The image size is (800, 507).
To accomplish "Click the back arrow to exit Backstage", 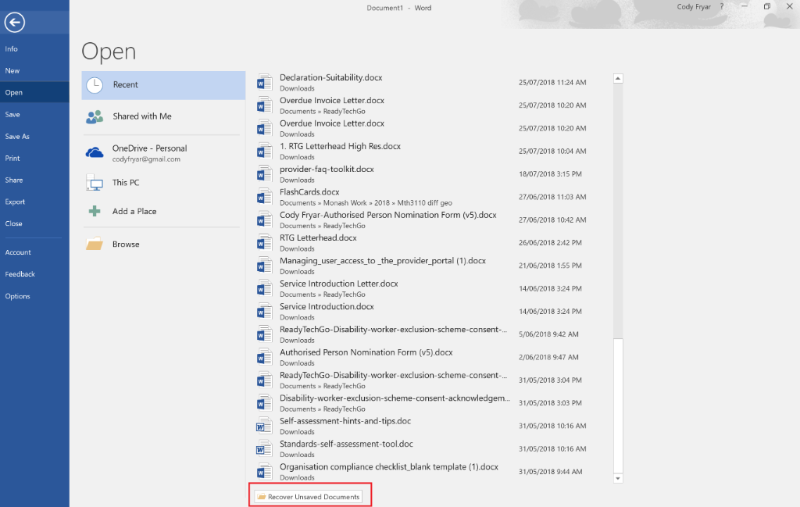I will (14, 22).
